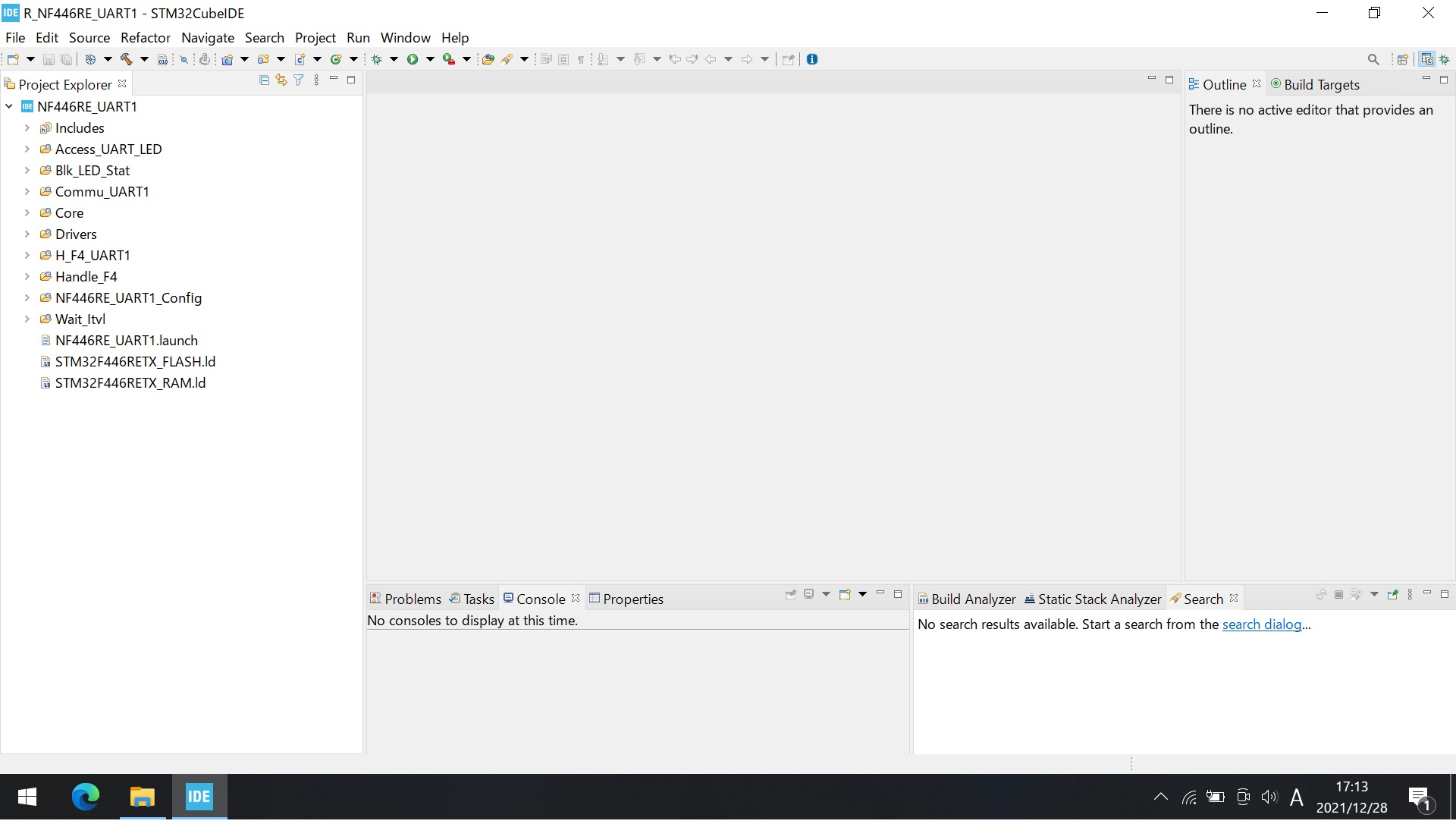1456x824 pixels.
Task: Collapse all in Project Explorer
Action: [264, 80]
